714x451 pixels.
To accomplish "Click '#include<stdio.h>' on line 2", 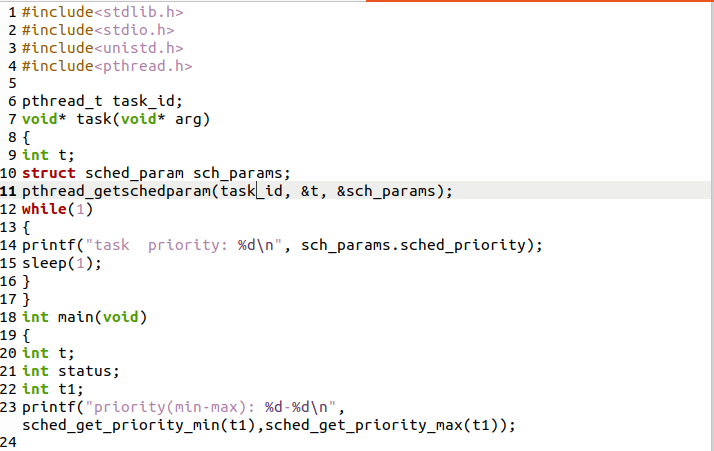I will [98, 30].
